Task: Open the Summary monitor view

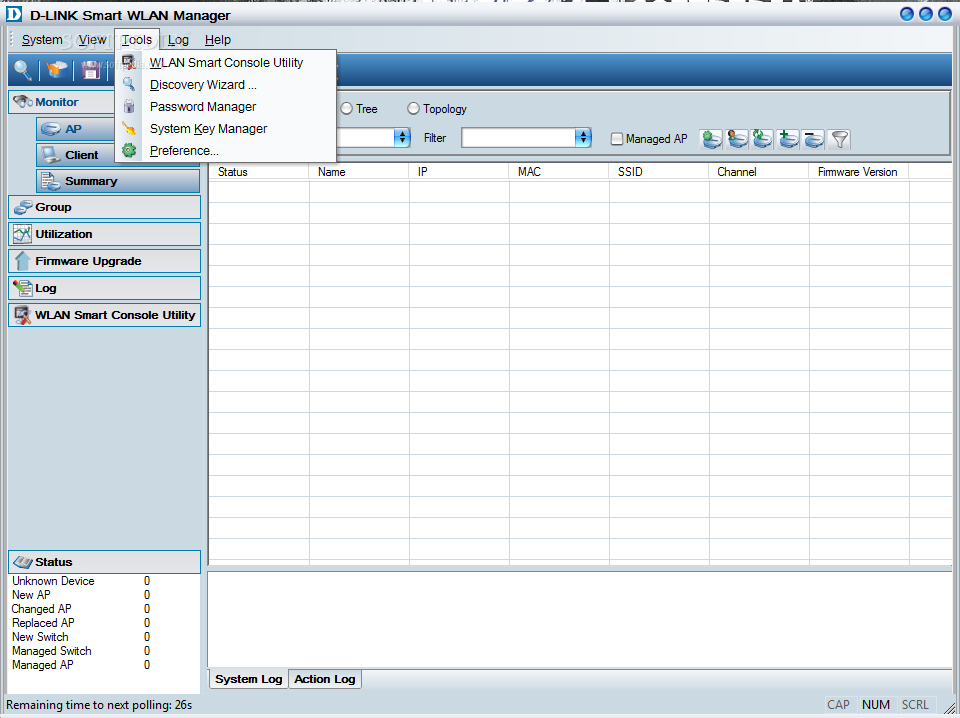Action: tap(118, 181)
